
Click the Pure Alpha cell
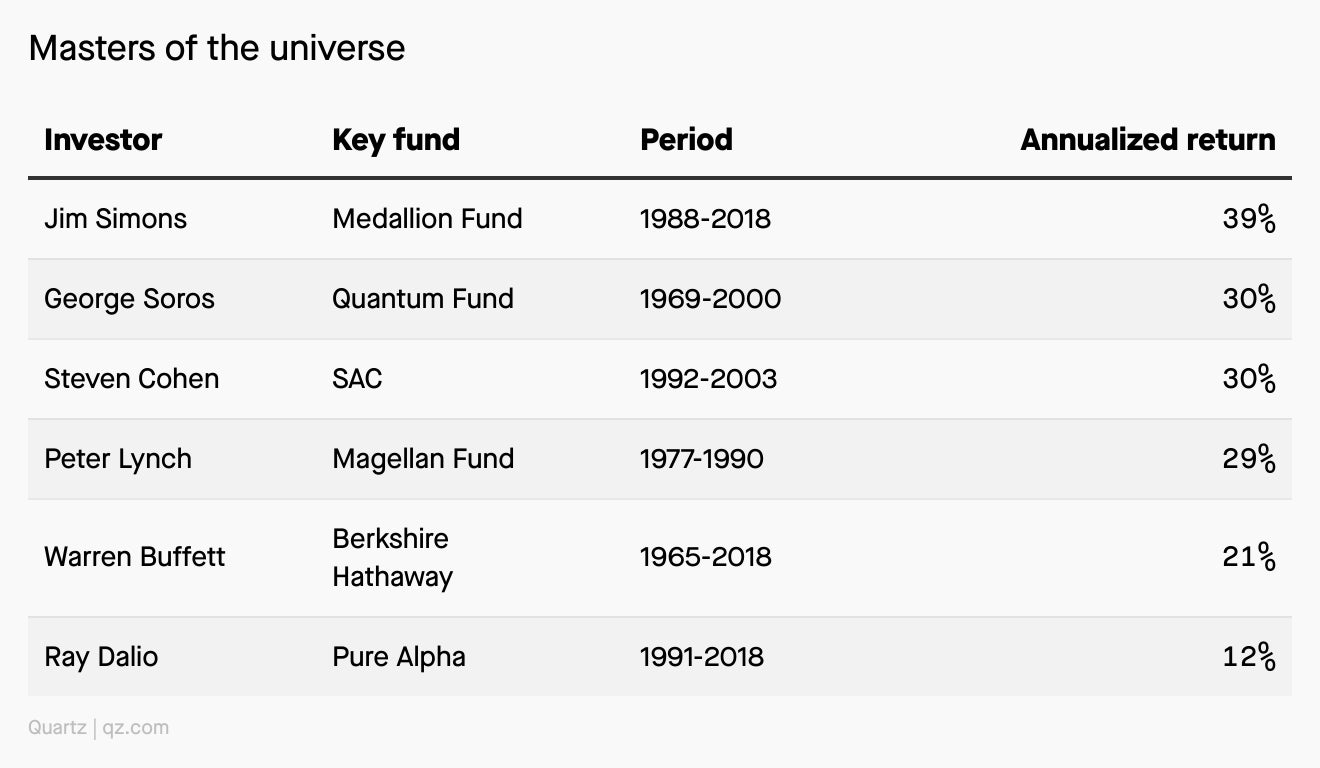click(399, 657)
